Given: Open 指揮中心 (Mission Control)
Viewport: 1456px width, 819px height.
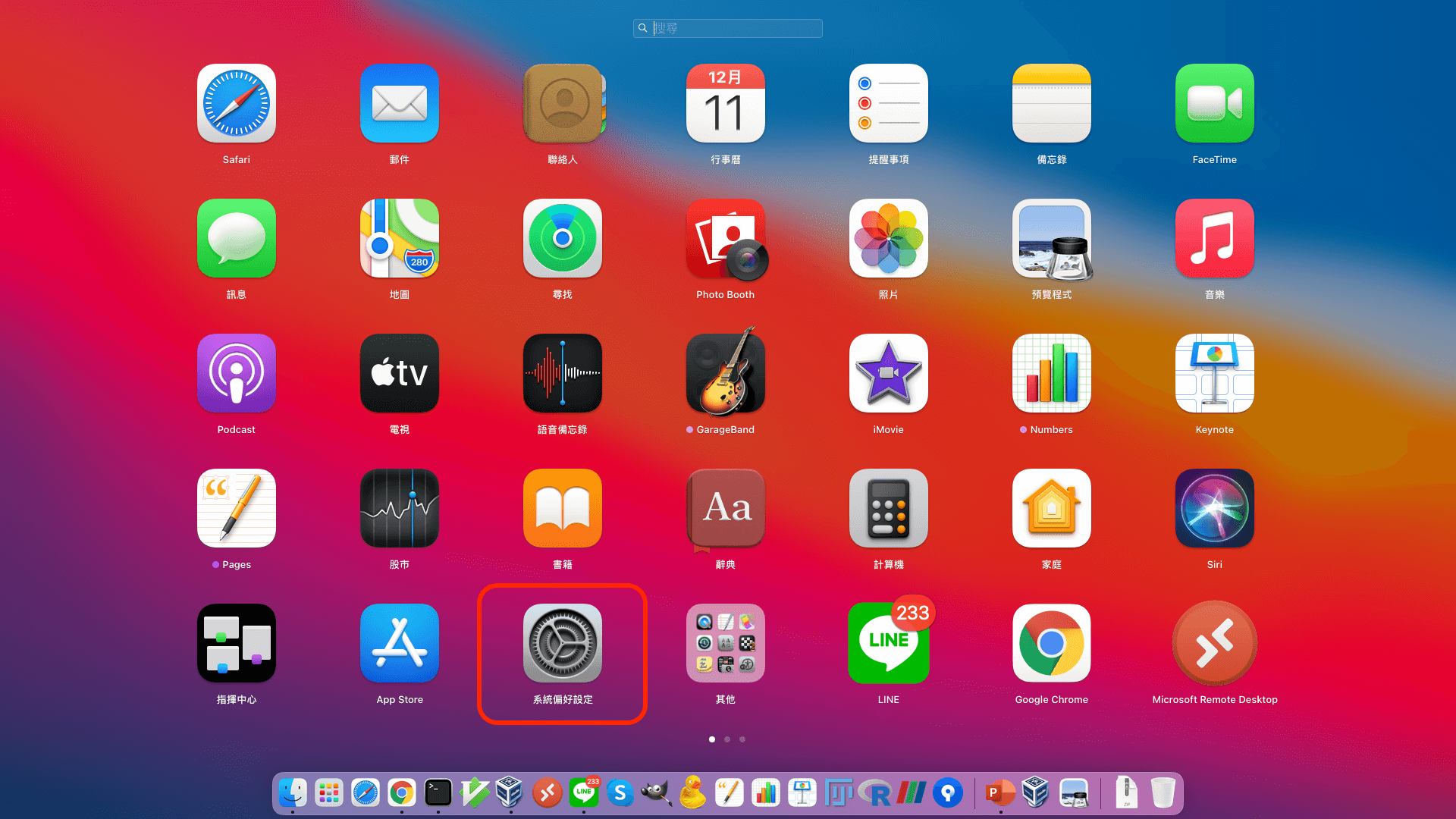Looking at the screenshot, I should click(237, 643).
